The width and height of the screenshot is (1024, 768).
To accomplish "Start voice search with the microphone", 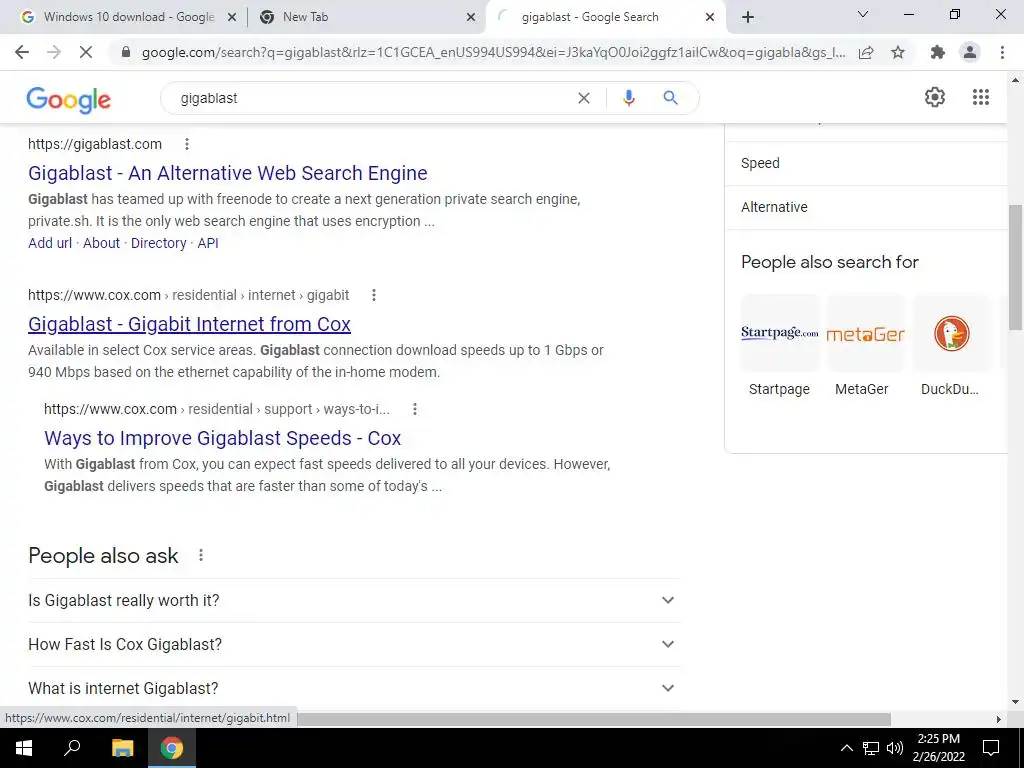I will click(x=628, y=98).
